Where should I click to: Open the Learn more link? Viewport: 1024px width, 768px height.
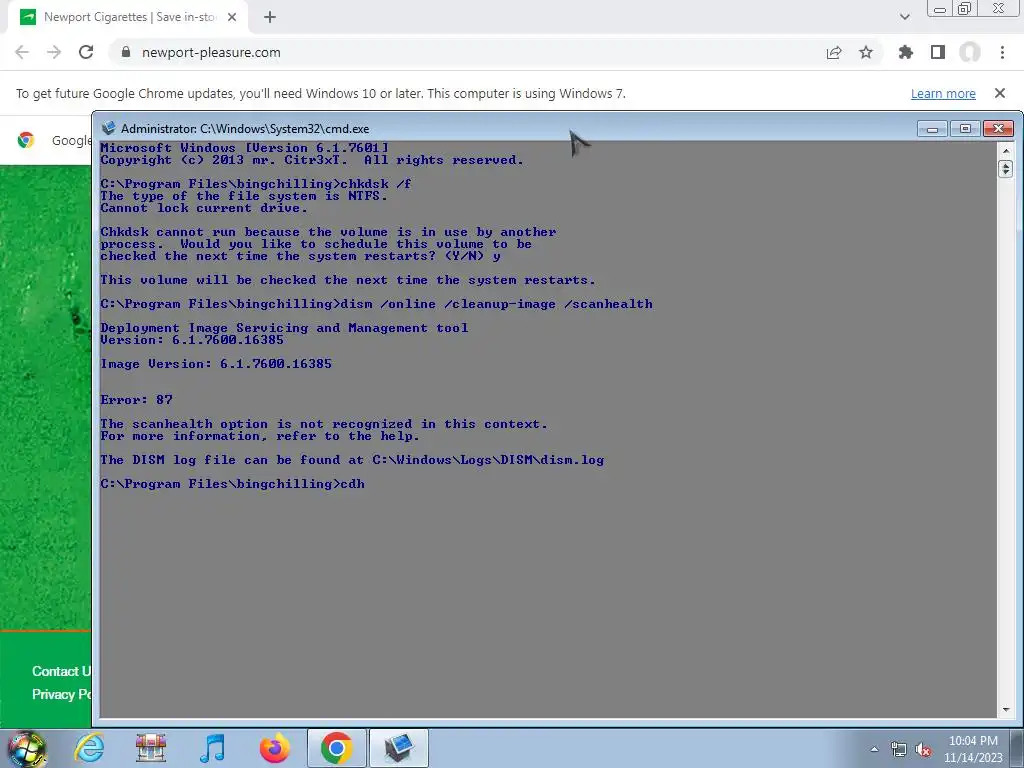coord(943,93)
